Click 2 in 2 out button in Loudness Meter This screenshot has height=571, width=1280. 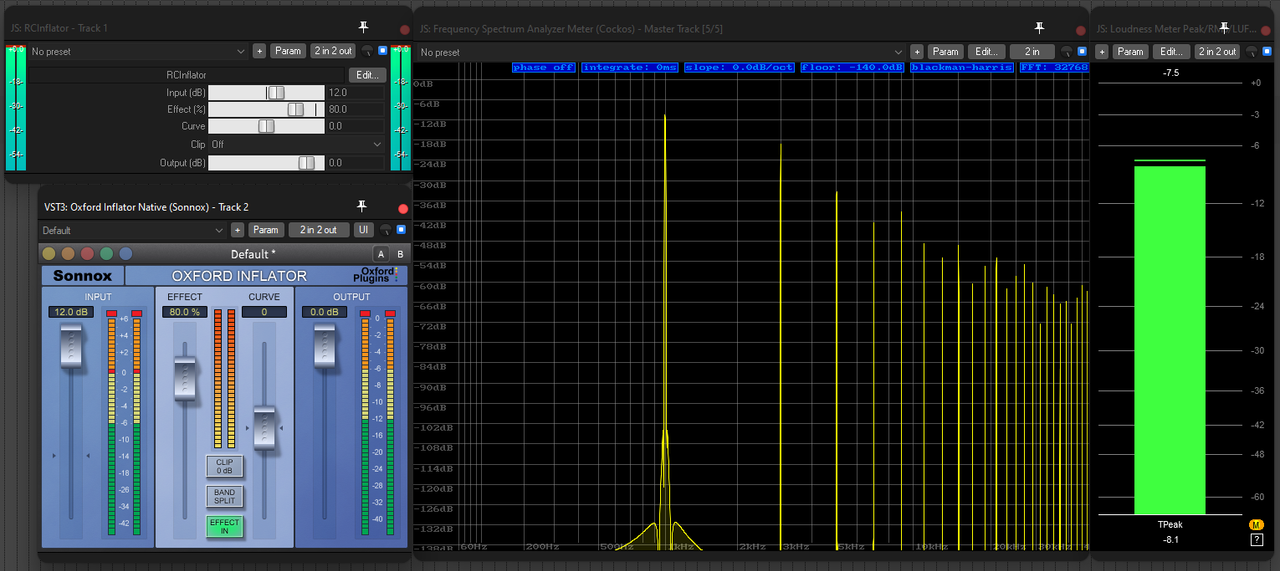pos(1217,51)
